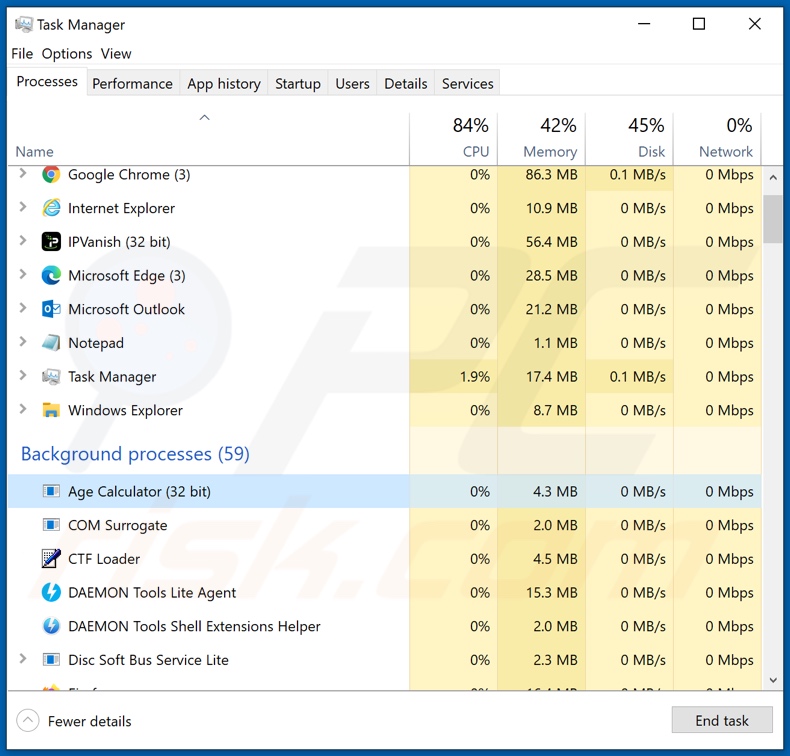Expand Disc Soft Bus Service Lite
790x756 pixels.
tap(23, 659)
